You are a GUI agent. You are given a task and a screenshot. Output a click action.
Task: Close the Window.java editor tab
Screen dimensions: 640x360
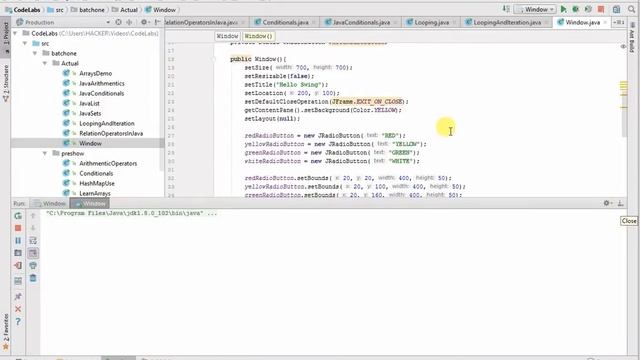[x=605, y=22]
